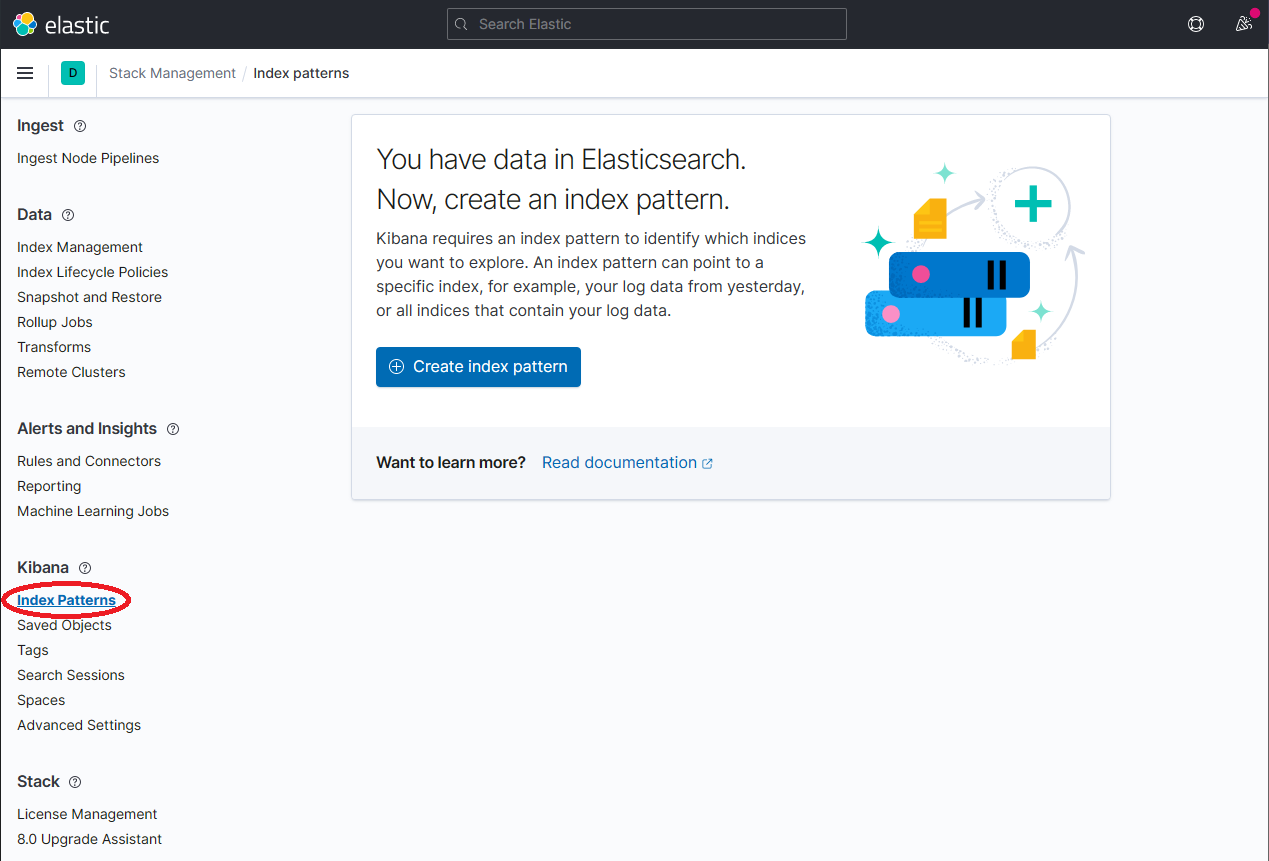1269x861 pixels.
Task: Click the help icon next to Ingest heading
Action: click(x=82, y=125)
